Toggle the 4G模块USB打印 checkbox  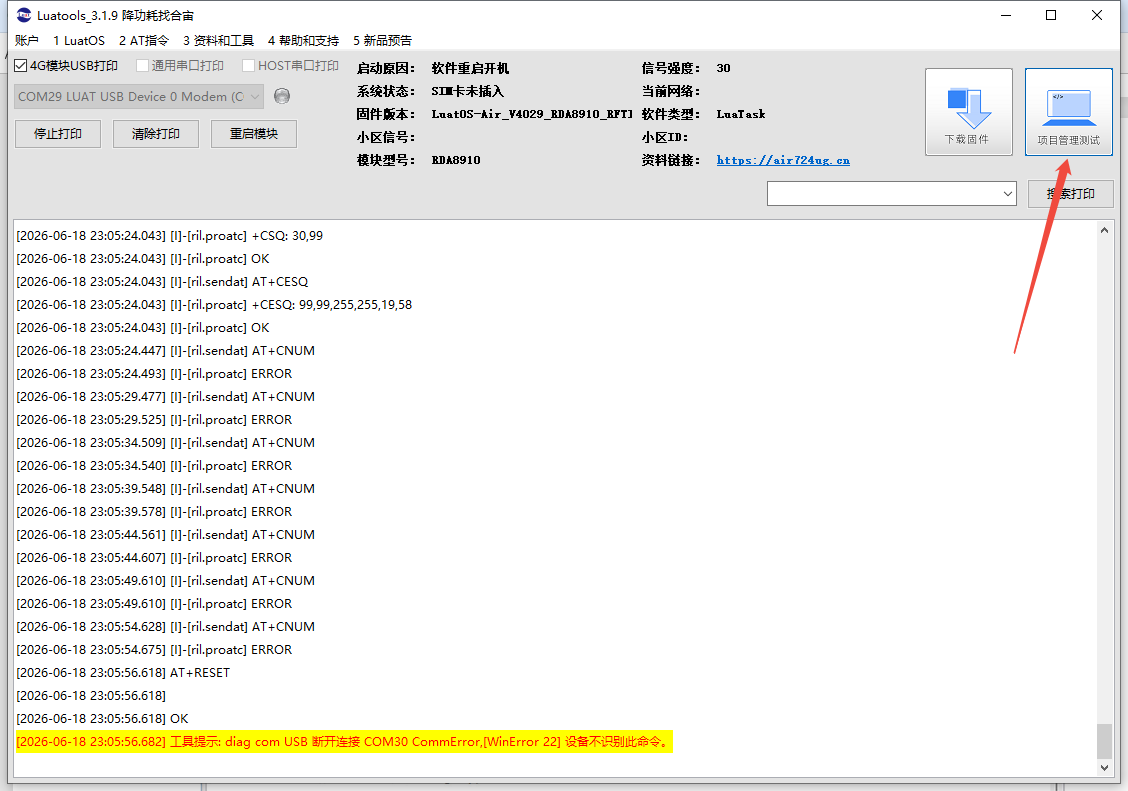click(21, 65)
